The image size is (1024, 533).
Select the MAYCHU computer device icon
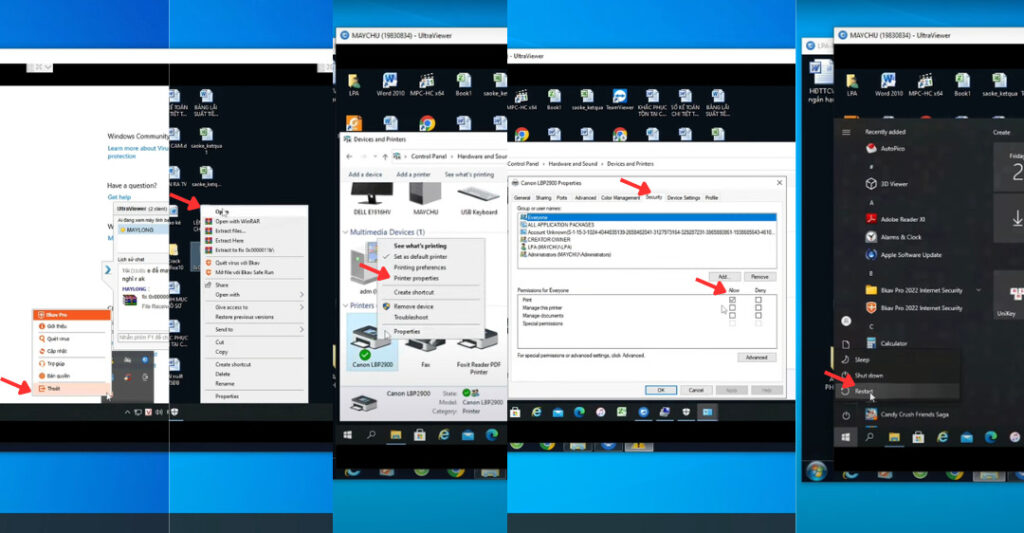click(425, 199)
